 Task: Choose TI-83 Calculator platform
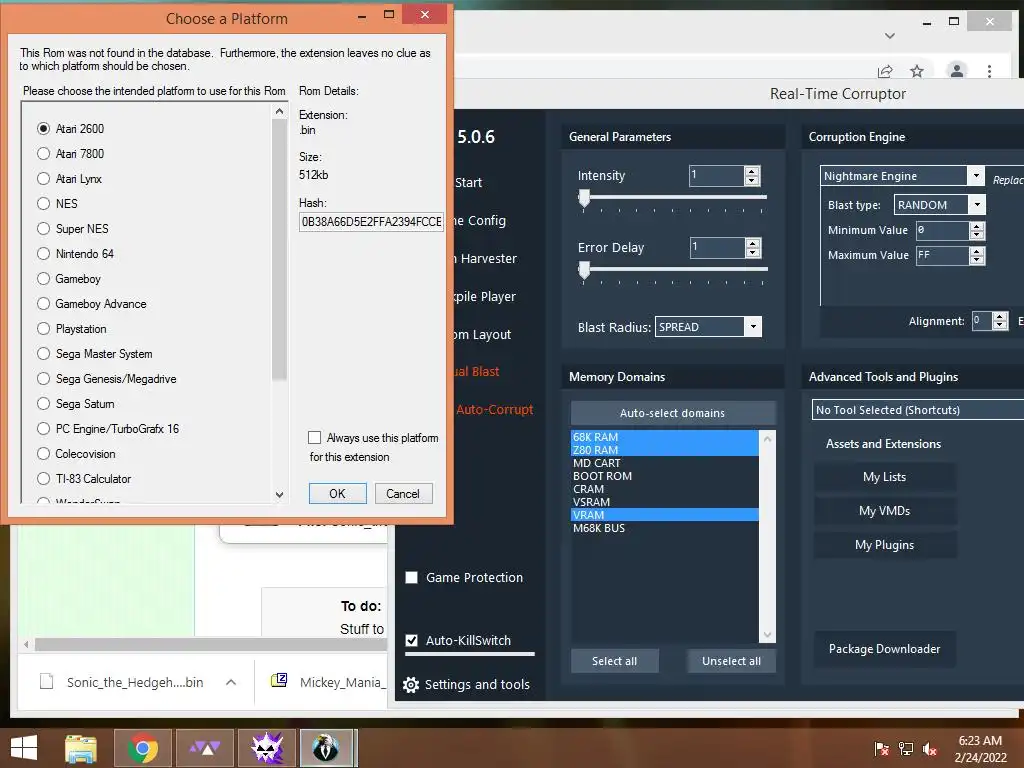pyautogui.click(x=44, y=479)
